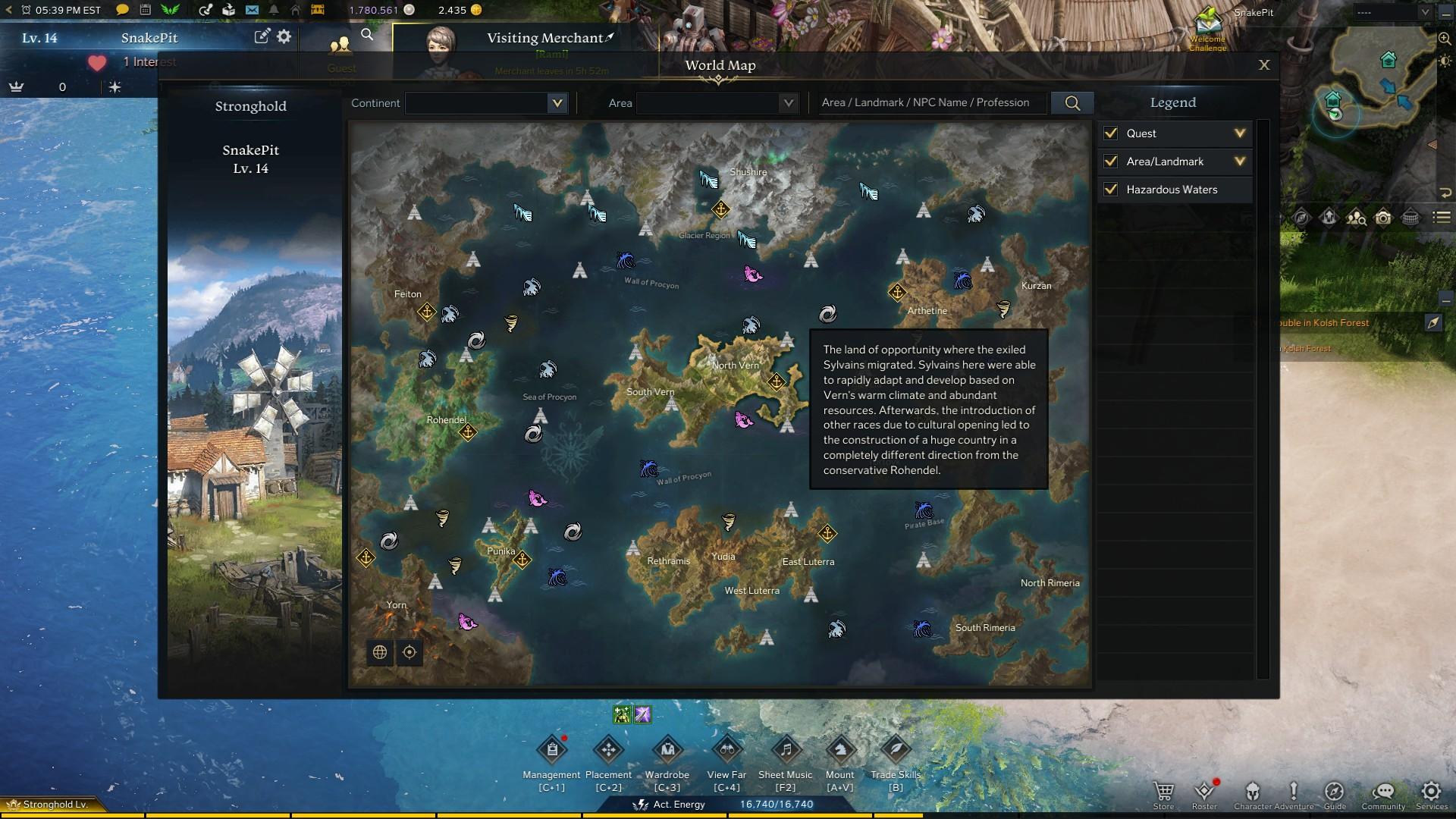1456x819 pixels.
Task: Open Sheet Music icon
Action: (x=786, y=750)
